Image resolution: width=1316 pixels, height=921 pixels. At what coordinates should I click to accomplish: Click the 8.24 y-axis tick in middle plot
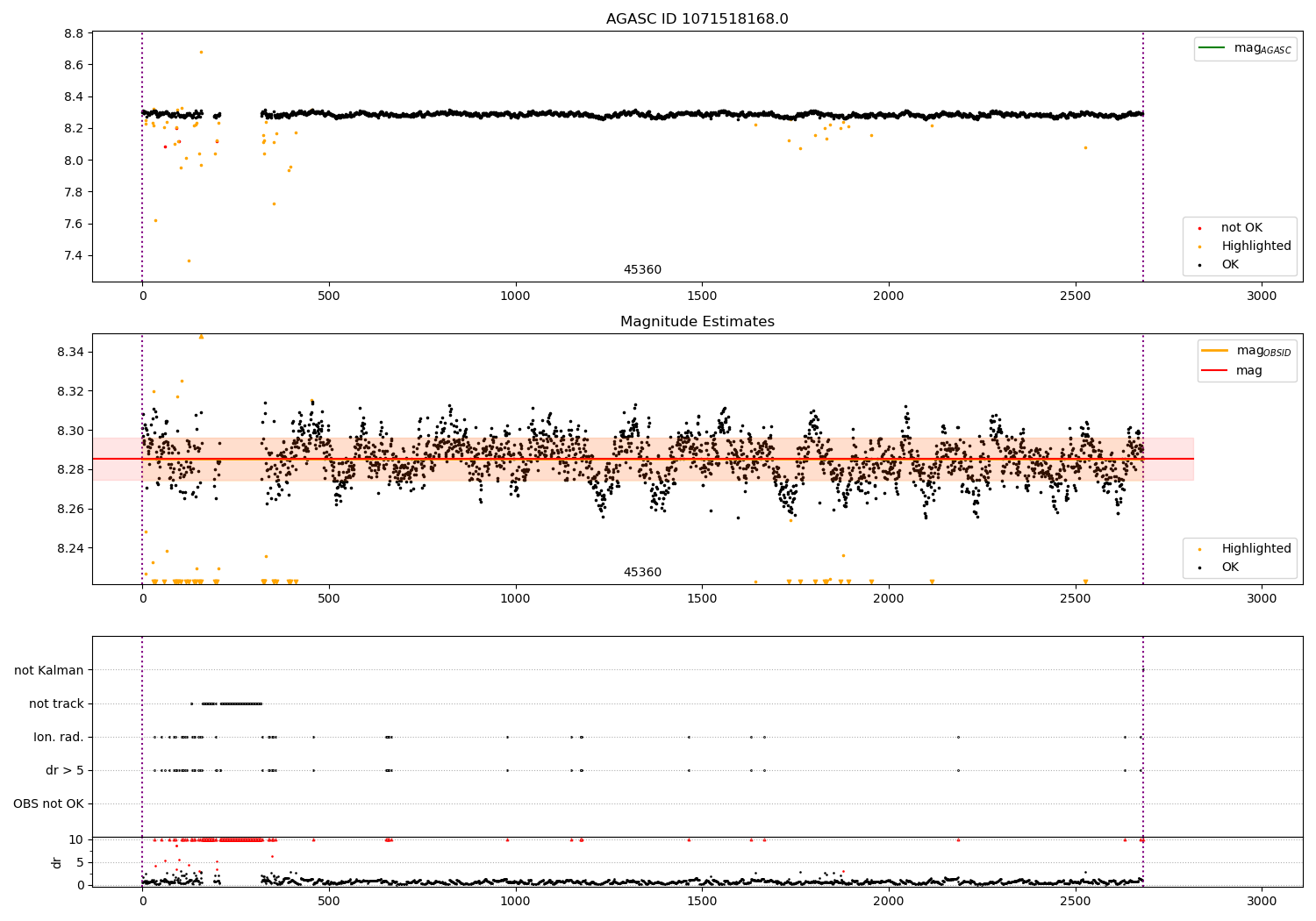click(71, 548)
